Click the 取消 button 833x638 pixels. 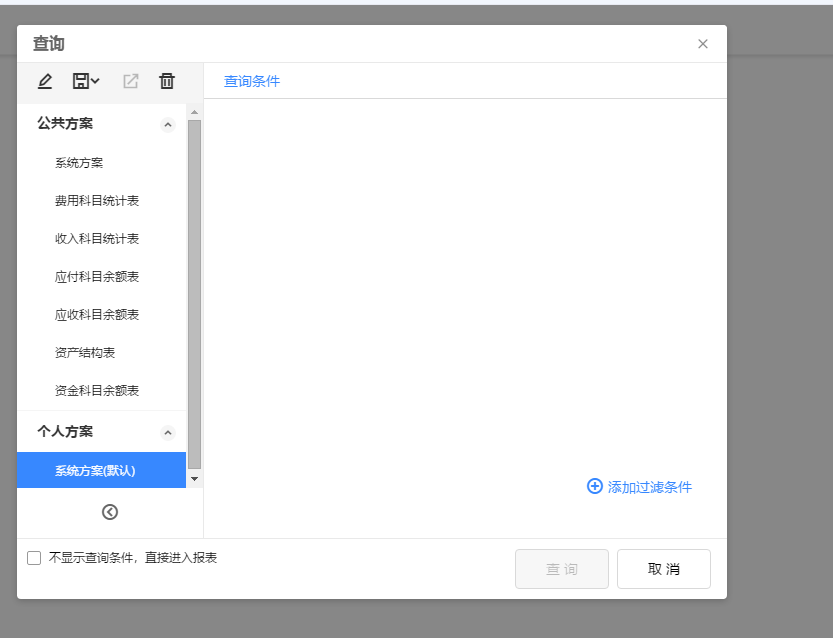click(664, 569)
